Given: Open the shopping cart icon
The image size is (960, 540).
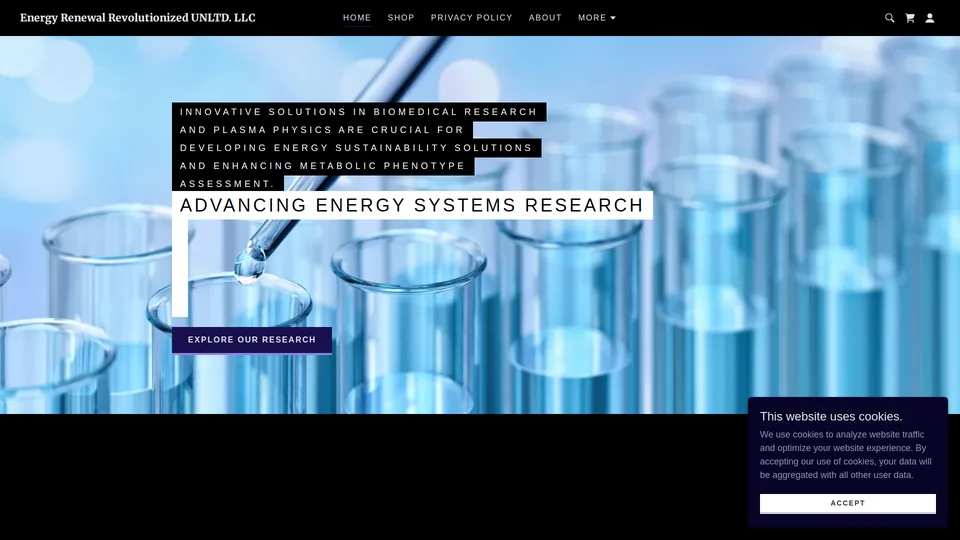Looking at the screenshot, I should (910, 18).
